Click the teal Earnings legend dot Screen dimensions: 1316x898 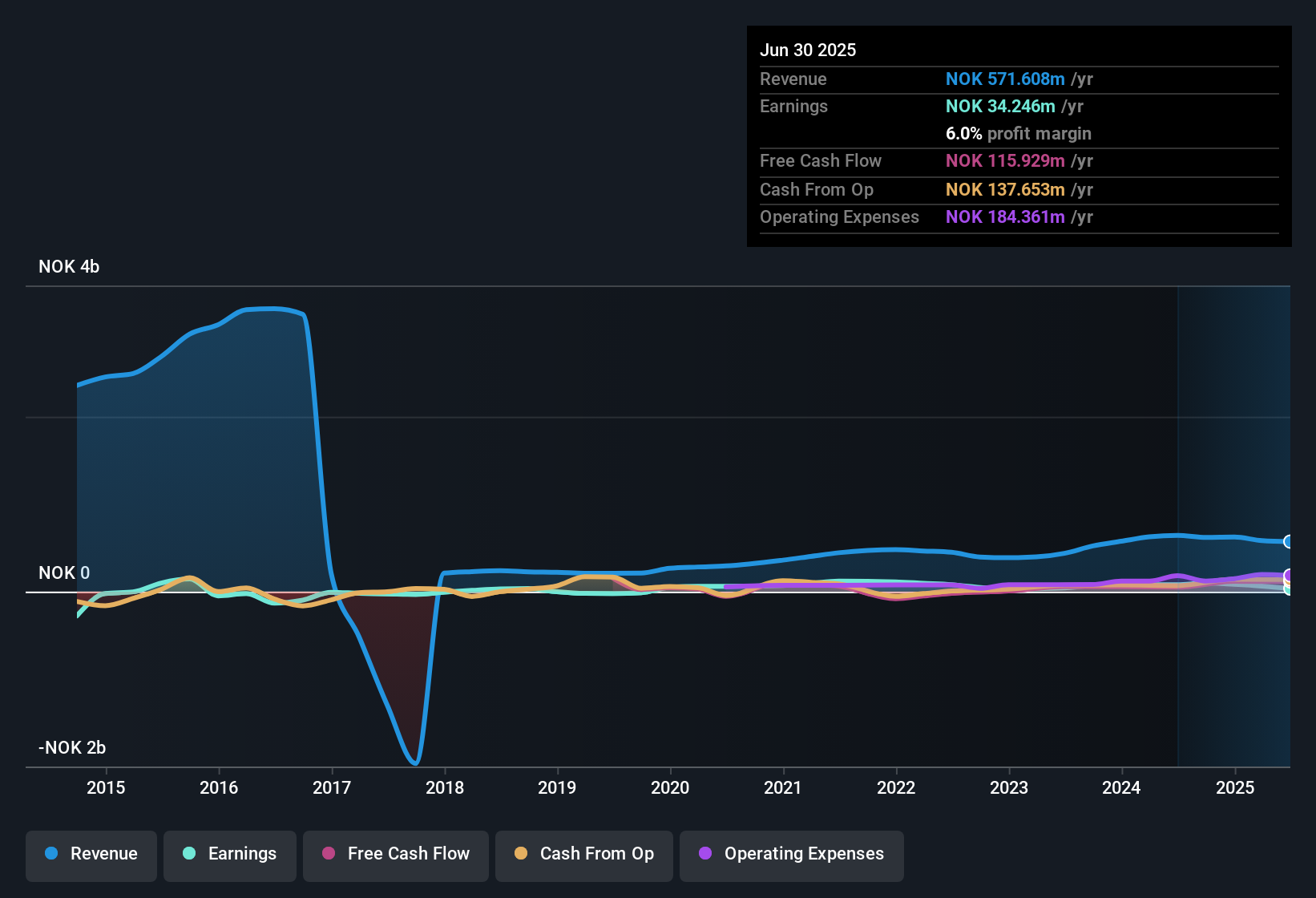tap(189, 853)
